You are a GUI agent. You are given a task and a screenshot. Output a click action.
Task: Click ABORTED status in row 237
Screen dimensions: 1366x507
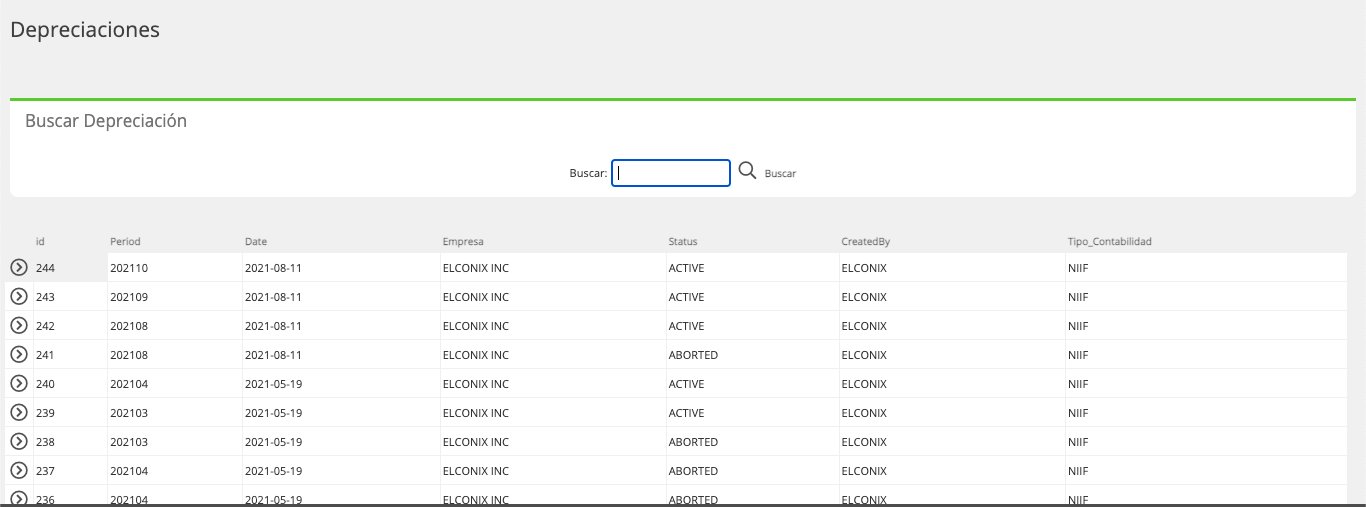click(x=693, y=471)
